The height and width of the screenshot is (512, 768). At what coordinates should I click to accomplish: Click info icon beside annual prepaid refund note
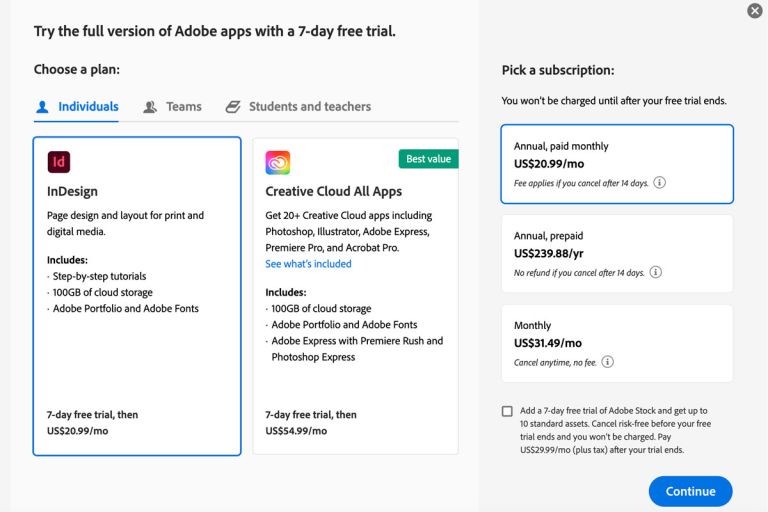tap(656, 272)
